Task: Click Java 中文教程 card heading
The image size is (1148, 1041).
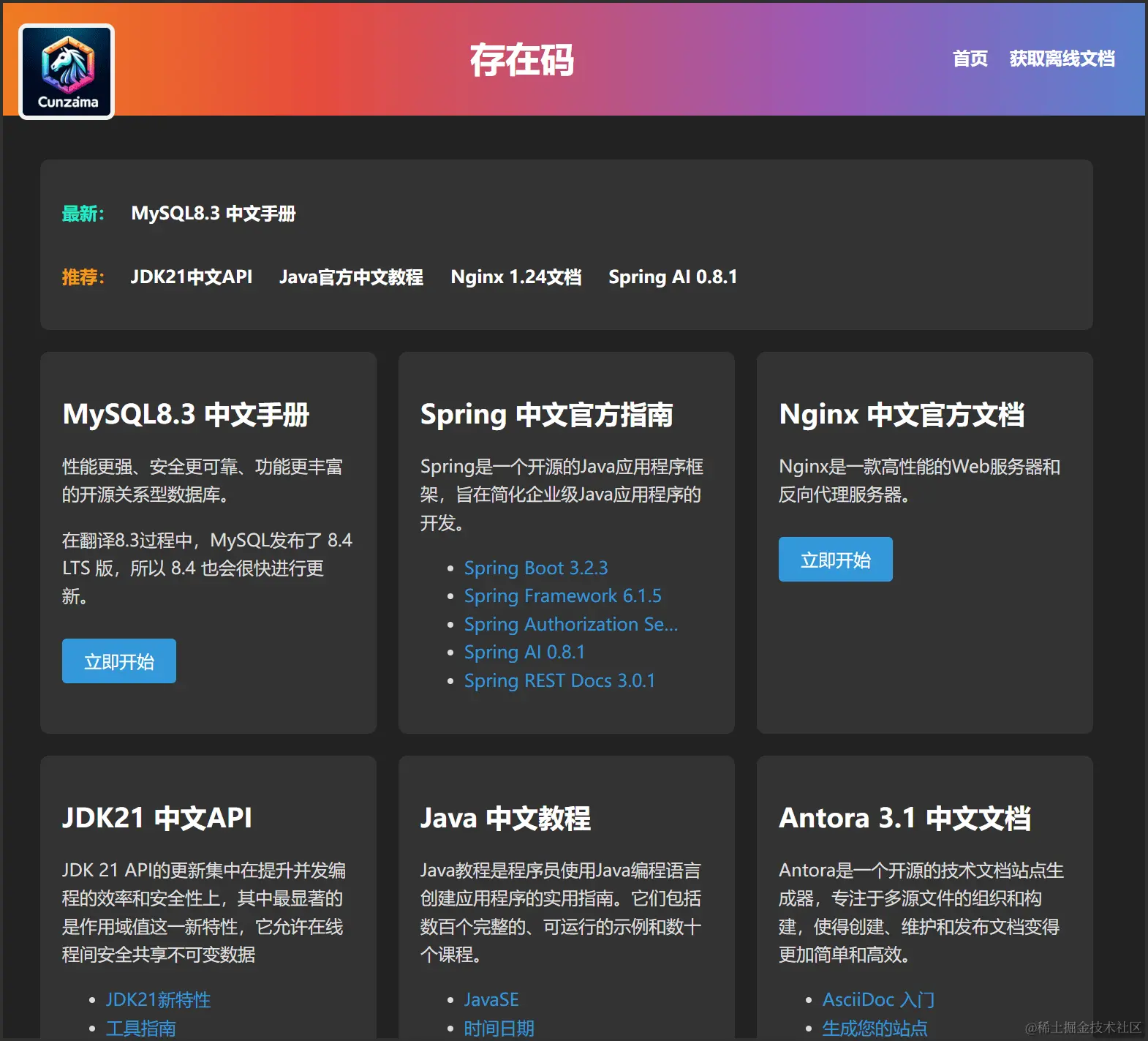Action: click(x=505, y=818)
